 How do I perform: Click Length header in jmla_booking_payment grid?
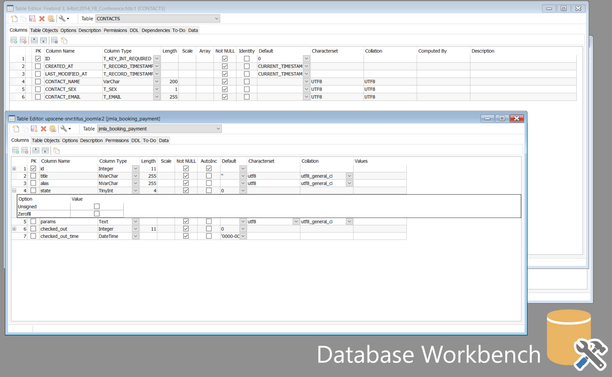(148, 161)
